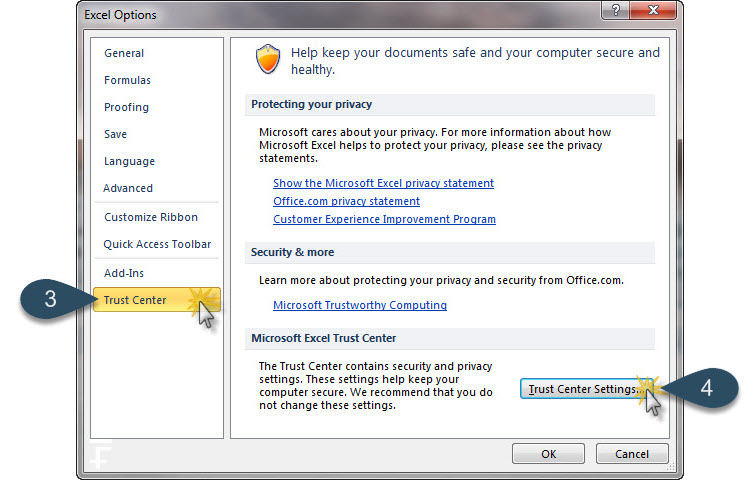755x480 pixels.
Task: Click the Excel Options title bar text
Action: [120, 15]
